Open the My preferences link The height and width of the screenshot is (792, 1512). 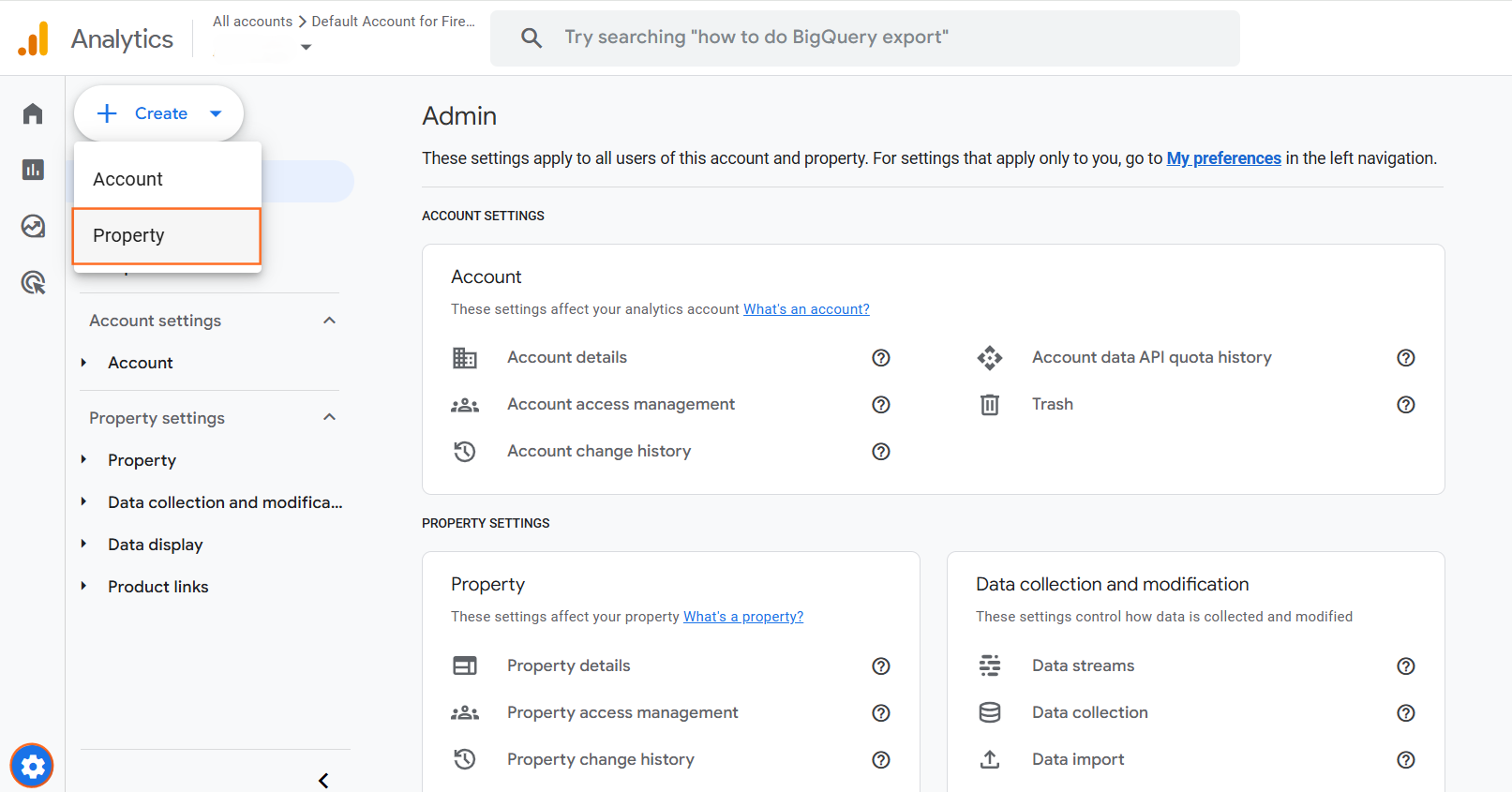(1223, 158)
